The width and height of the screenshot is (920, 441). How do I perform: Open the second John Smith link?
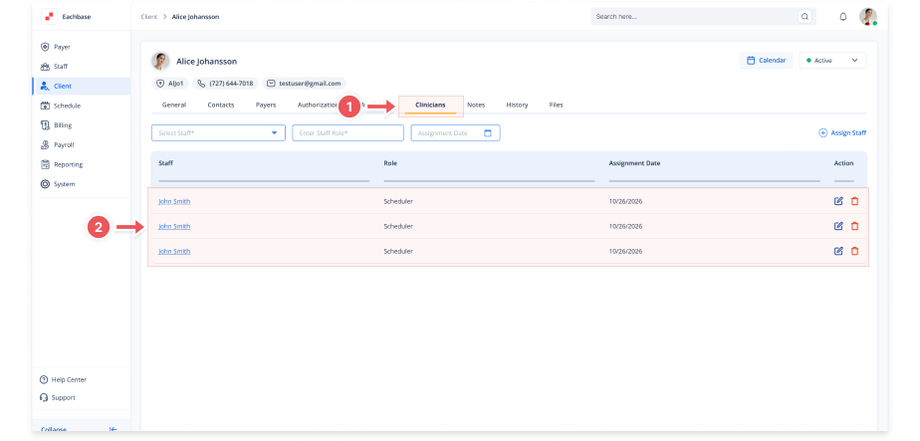click(x=174, y=226)
